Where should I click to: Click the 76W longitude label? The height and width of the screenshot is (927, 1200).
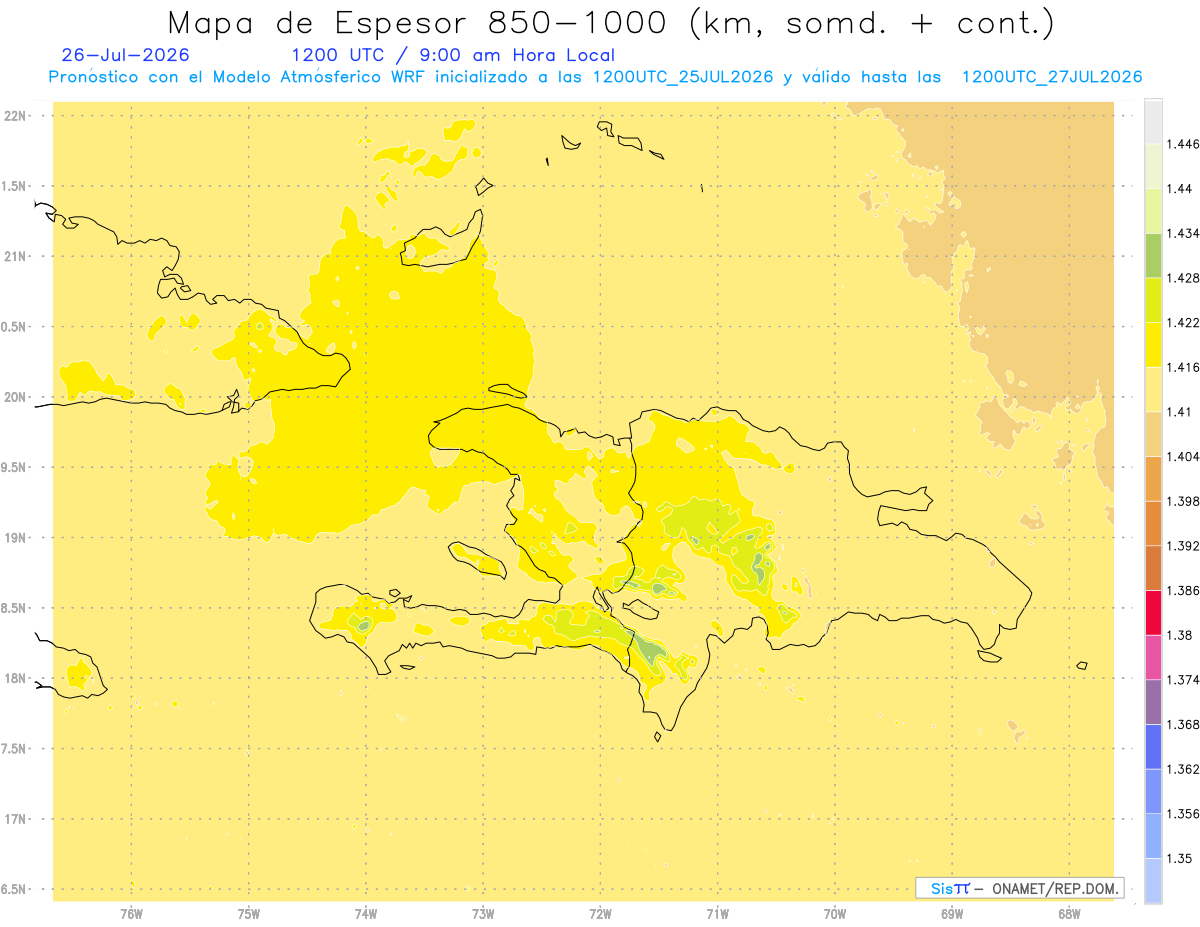130,914
